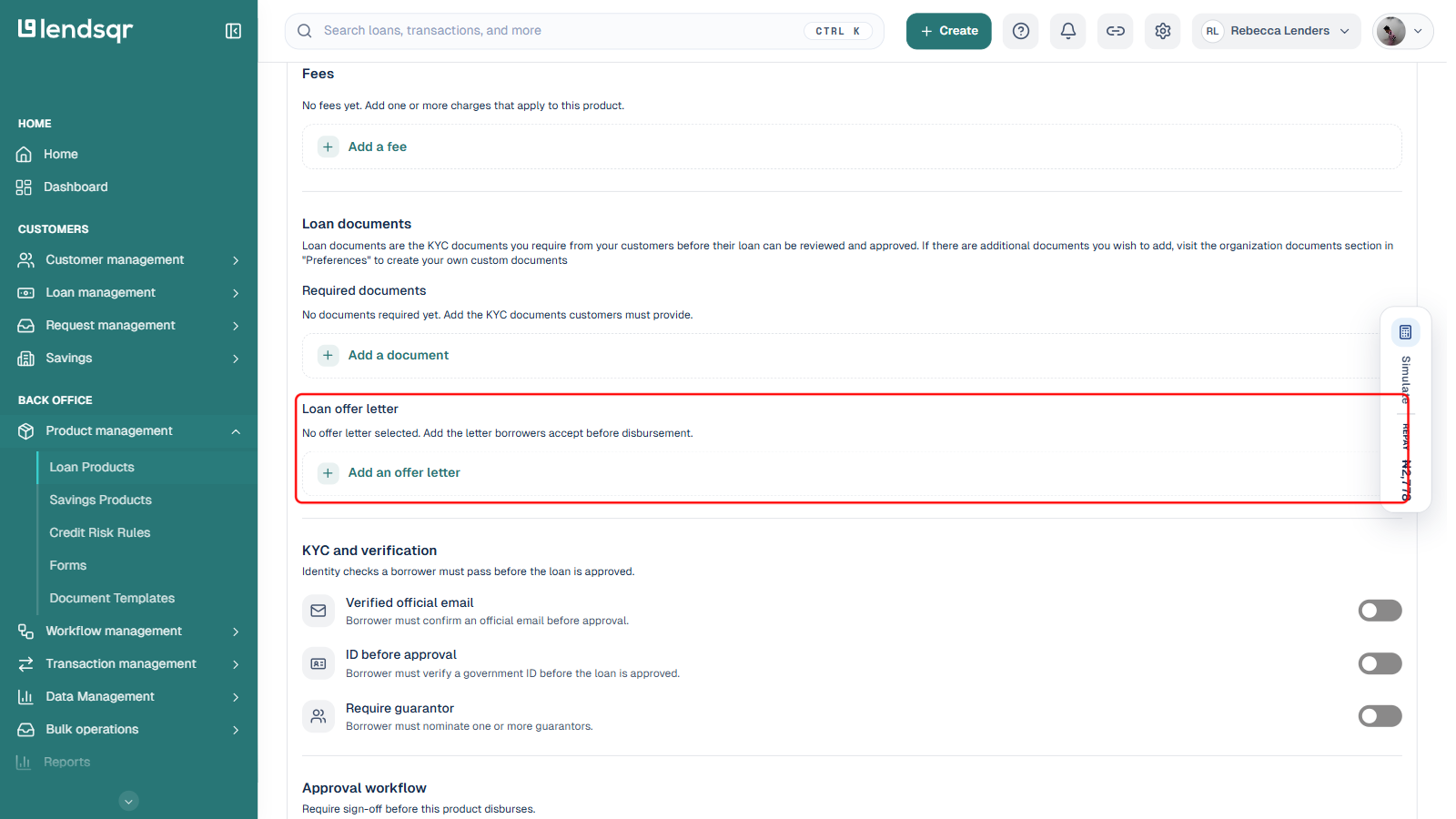Enable ID before approval toggle
Viewport: 1456px width, 819px height.
coord(1380,663)
